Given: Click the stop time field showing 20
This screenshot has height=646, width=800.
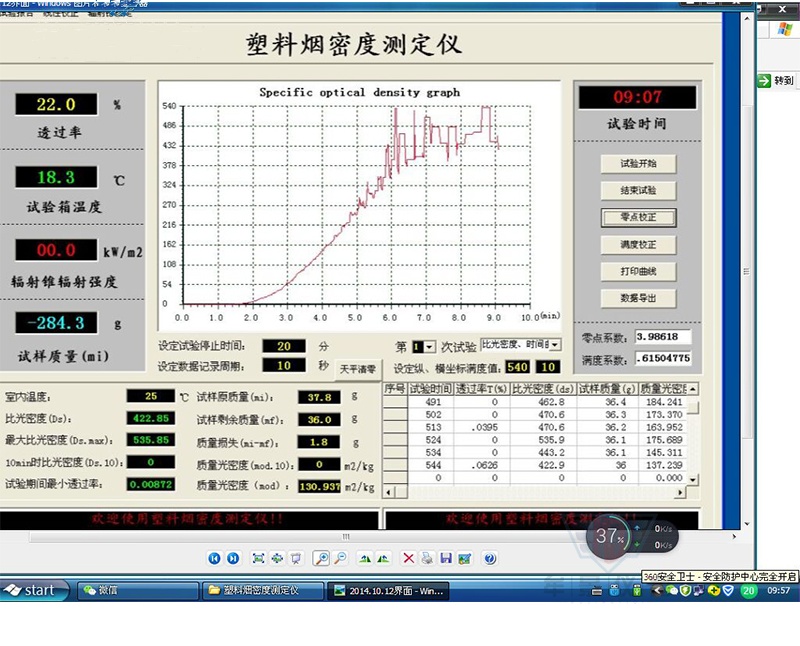Looking at the screenshot, I should 284,346.
